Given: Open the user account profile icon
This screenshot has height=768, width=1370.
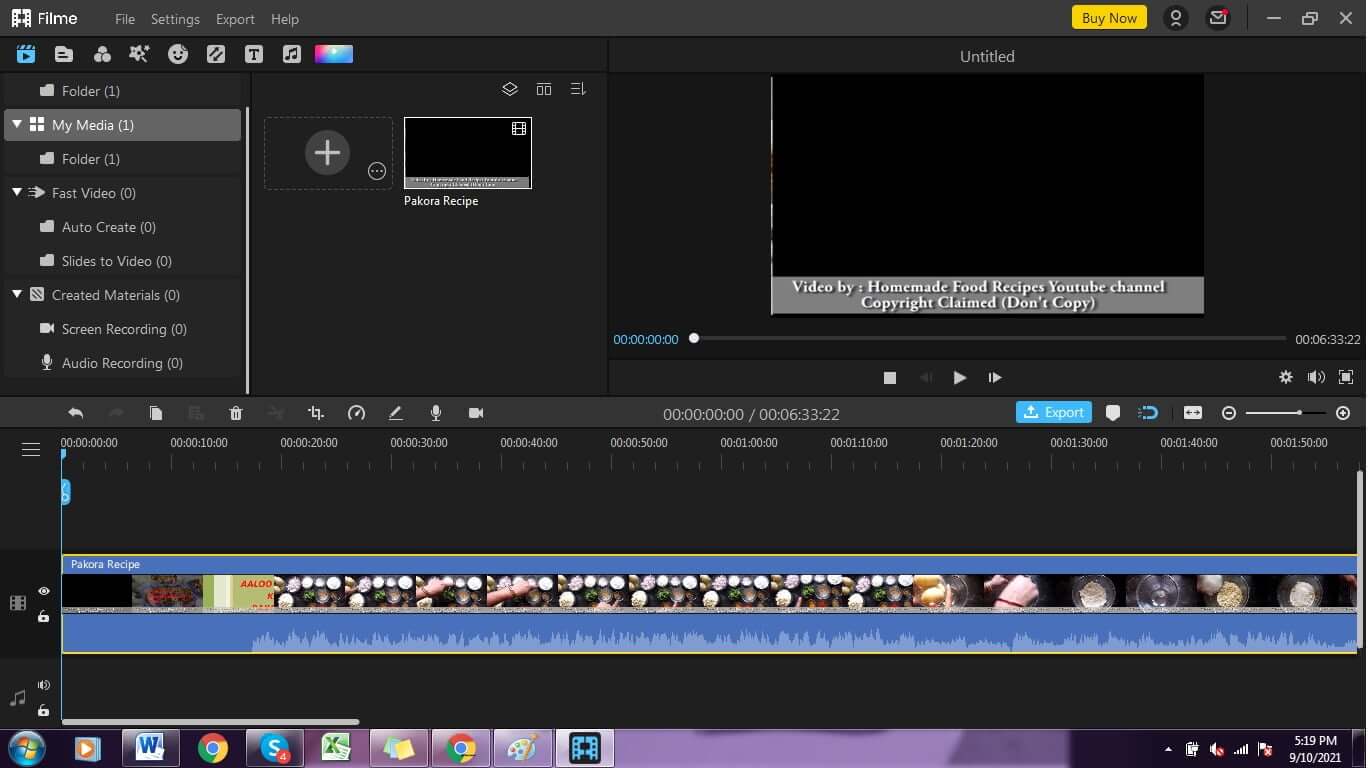Looking at the screenshot, I should tap(1176, 18).
